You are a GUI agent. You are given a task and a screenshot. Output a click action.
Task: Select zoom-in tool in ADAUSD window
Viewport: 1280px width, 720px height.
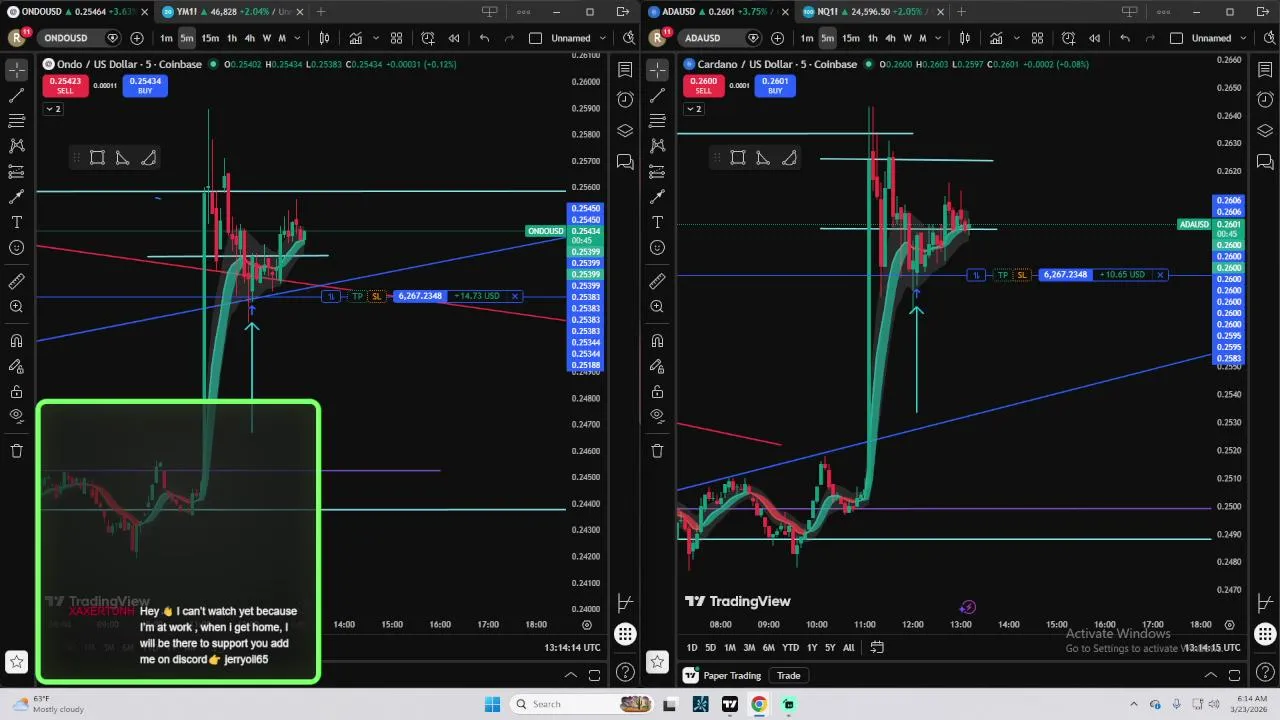click(x=657, y=306)
